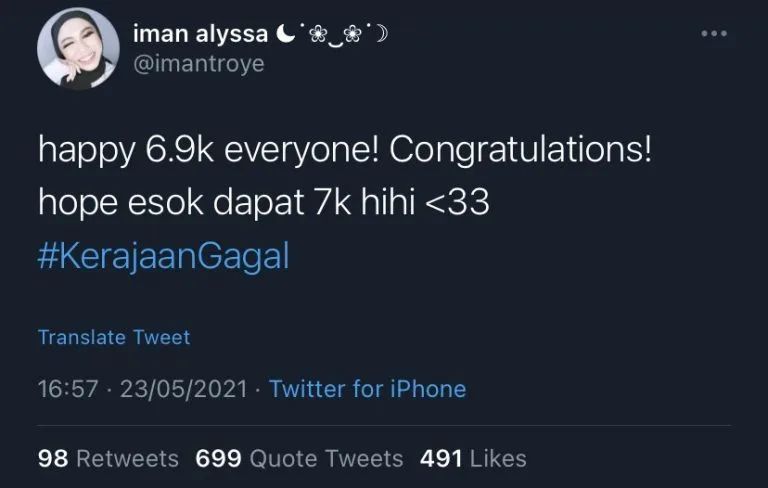View the 98 Retweets list
Viewport: 768px width, 488px height.
point(108,459)
